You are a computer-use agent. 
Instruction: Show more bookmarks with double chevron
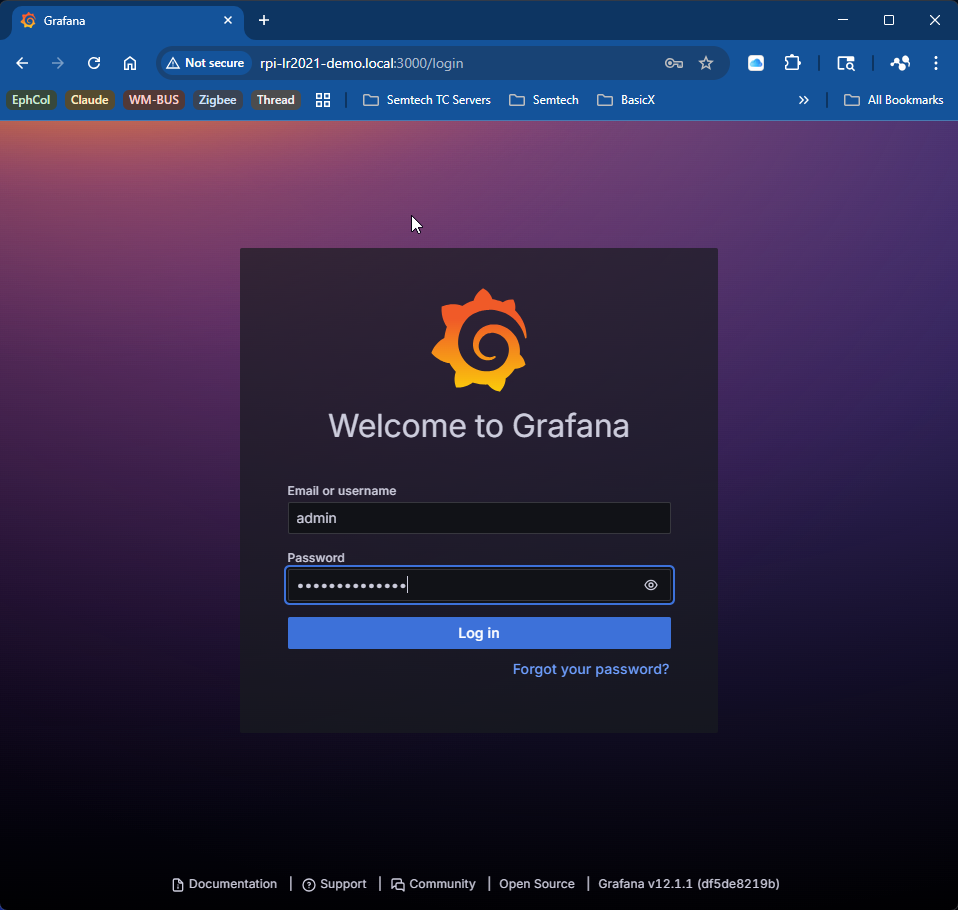pos(803,100)
